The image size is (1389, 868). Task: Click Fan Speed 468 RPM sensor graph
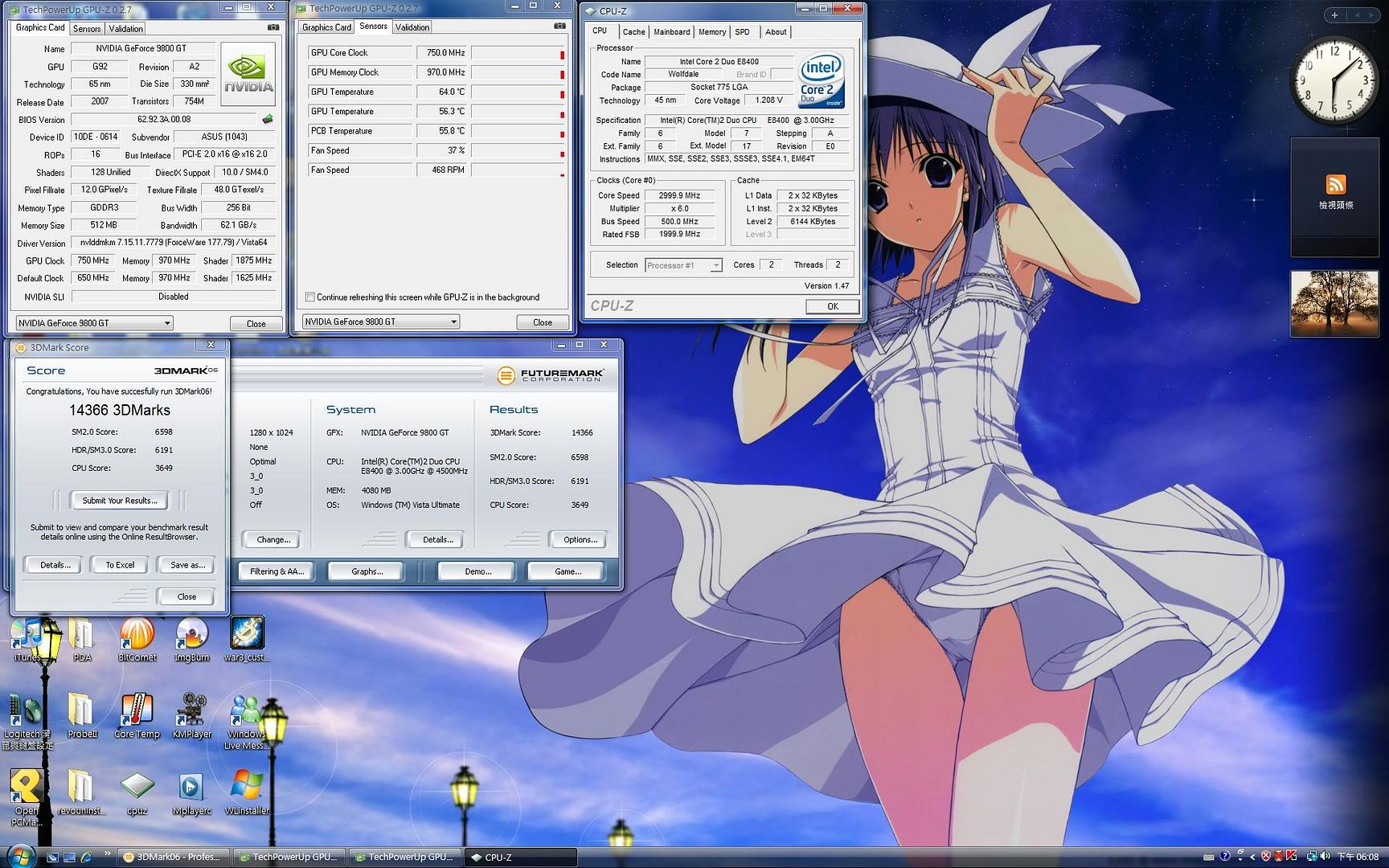(x=518, y=170)
